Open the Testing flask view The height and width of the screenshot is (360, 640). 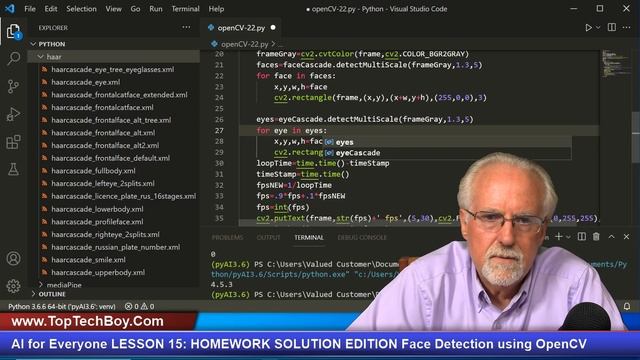[x=13, y=169]
